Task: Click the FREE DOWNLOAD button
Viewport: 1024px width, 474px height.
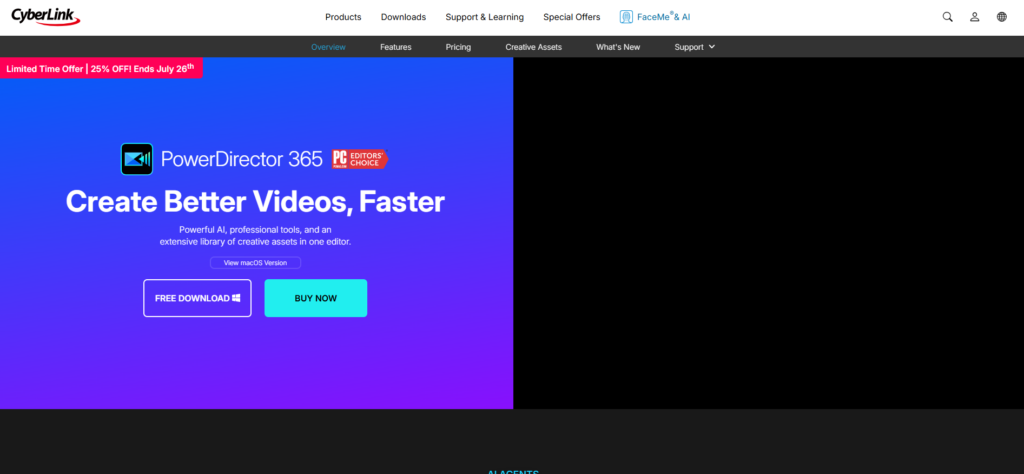Action: (x=197, y=298)
